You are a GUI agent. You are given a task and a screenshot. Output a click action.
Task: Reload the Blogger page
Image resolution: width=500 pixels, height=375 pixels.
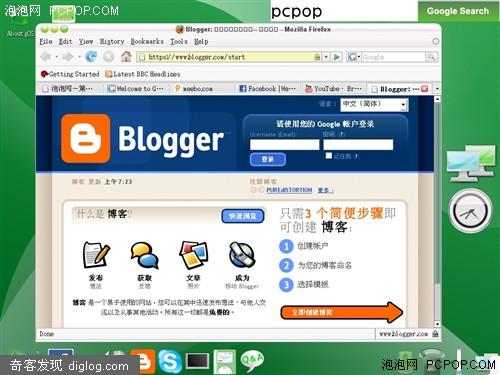pyautogui.click(x=91, y=57)
